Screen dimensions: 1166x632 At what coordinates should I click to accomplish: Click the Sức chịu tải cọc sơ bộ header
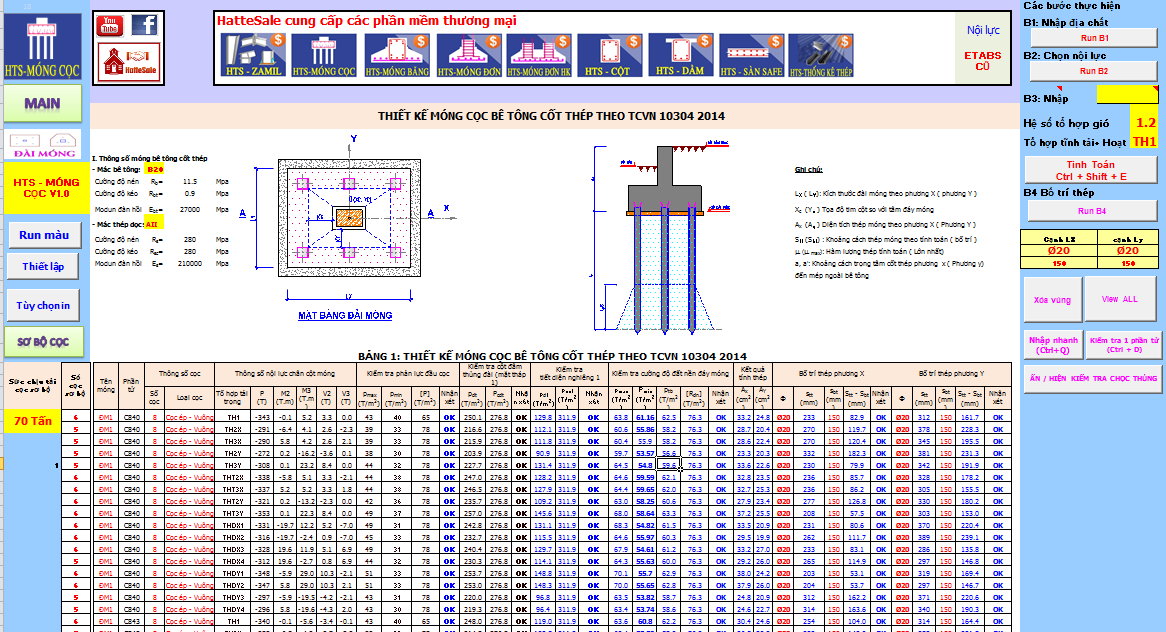tap(33, 385)
